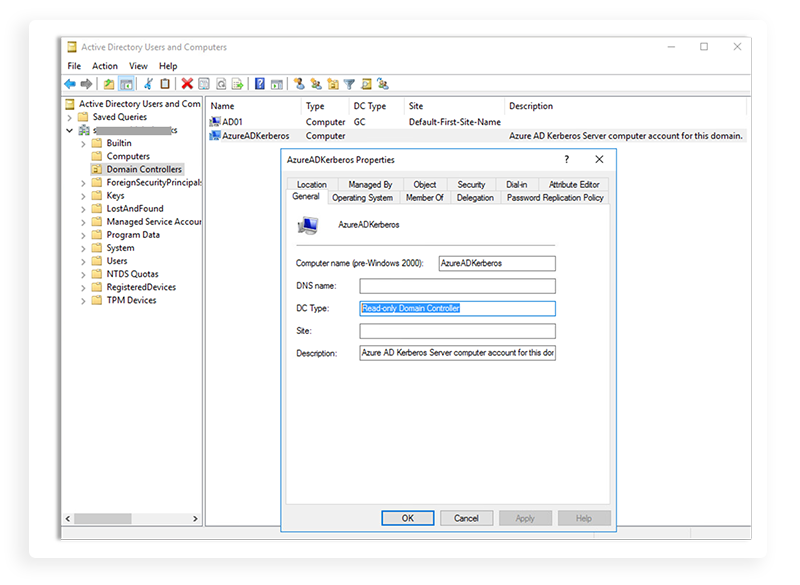Open the Member Of tab

coord(424,197)
